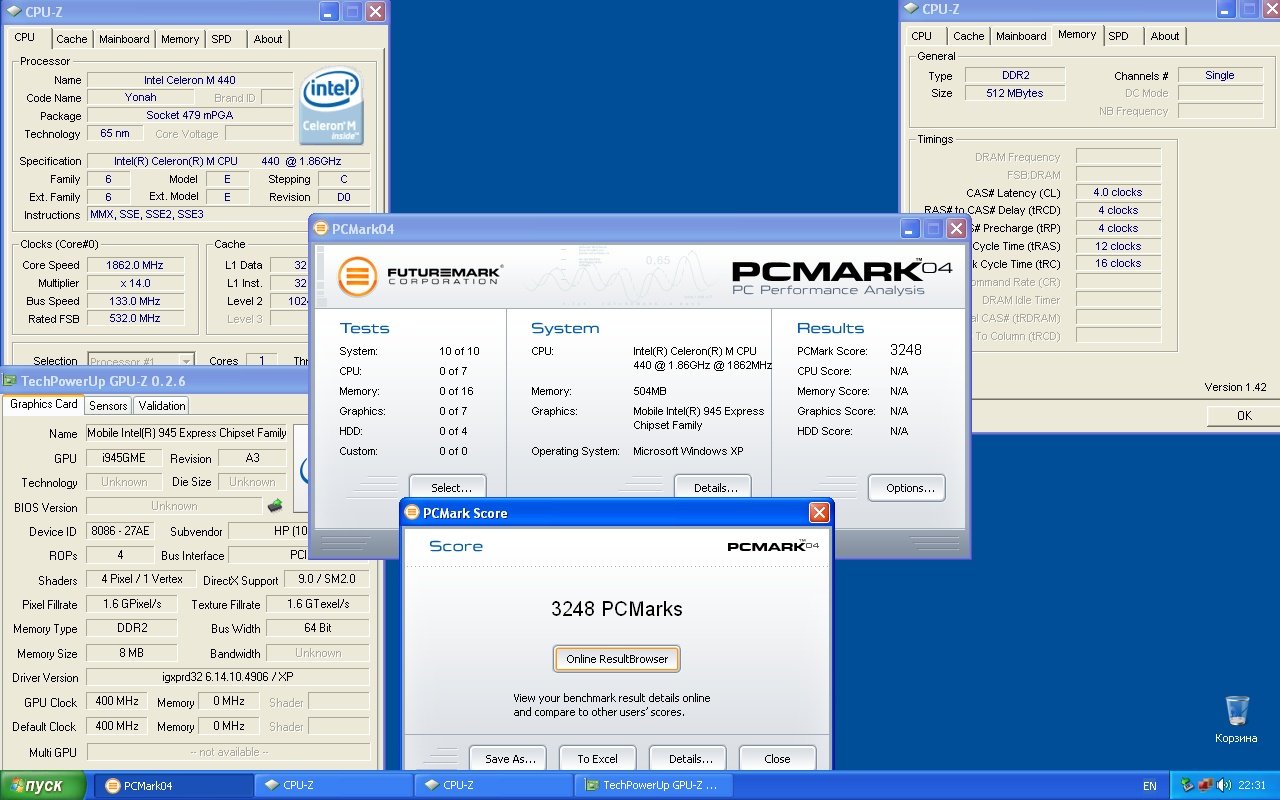Viewport: 1280px width, 800px height.
Task: Click the safely remove hardware tray icon
Action: click(x=1187, y=785)
